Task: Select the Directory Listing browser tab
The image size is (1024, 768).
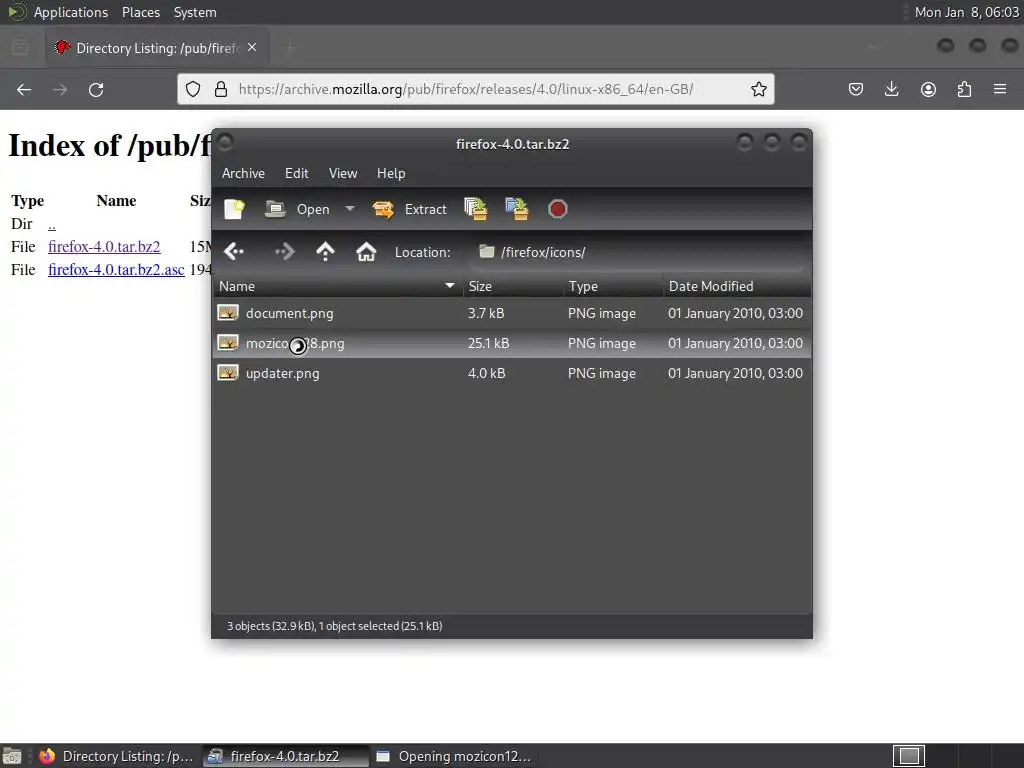Action: (x=157, y=48)
